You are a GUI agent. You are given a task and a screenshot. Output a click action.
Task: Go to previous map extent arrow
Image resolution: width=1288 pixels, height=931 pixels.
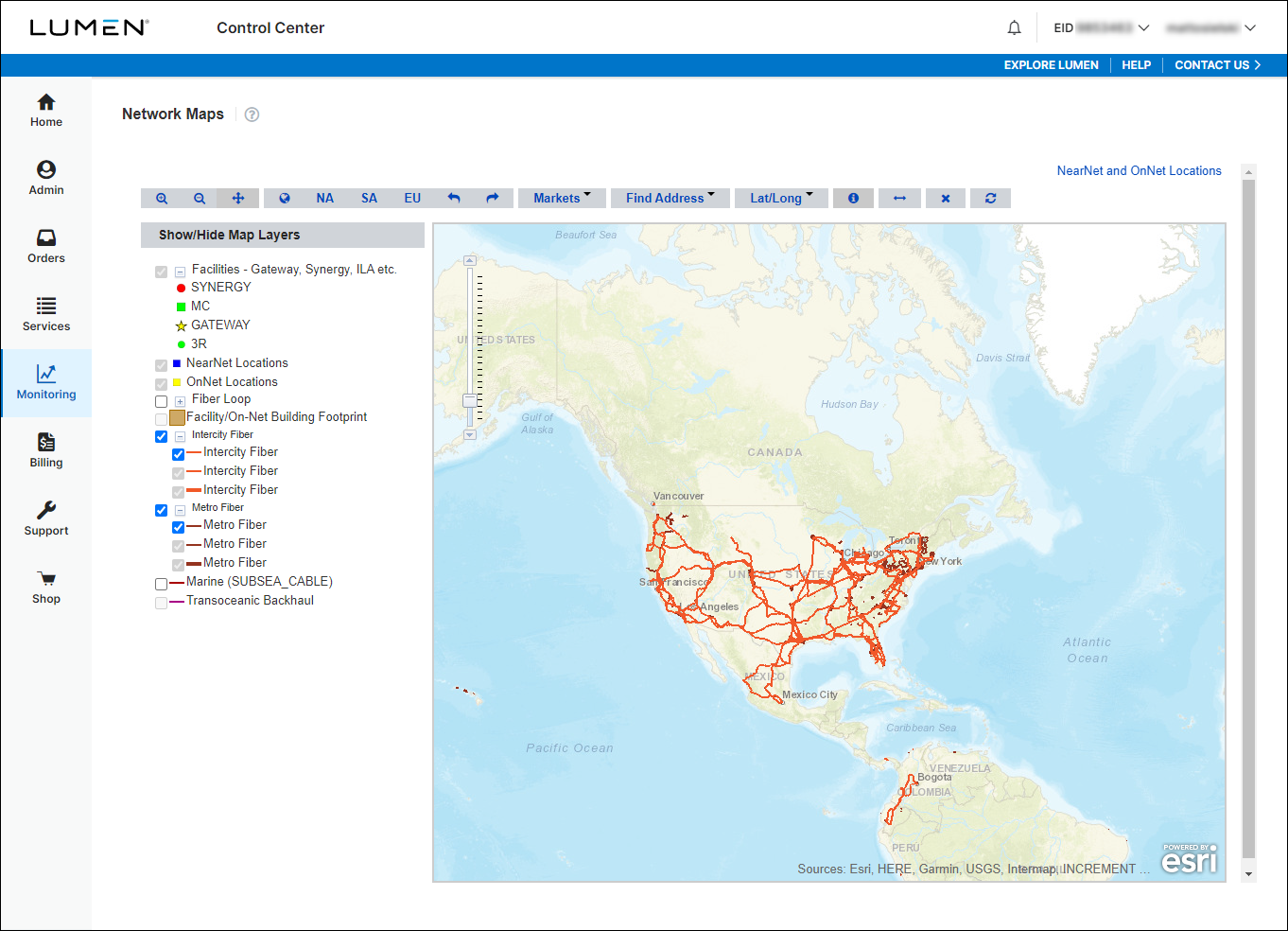tap(454, 199)
